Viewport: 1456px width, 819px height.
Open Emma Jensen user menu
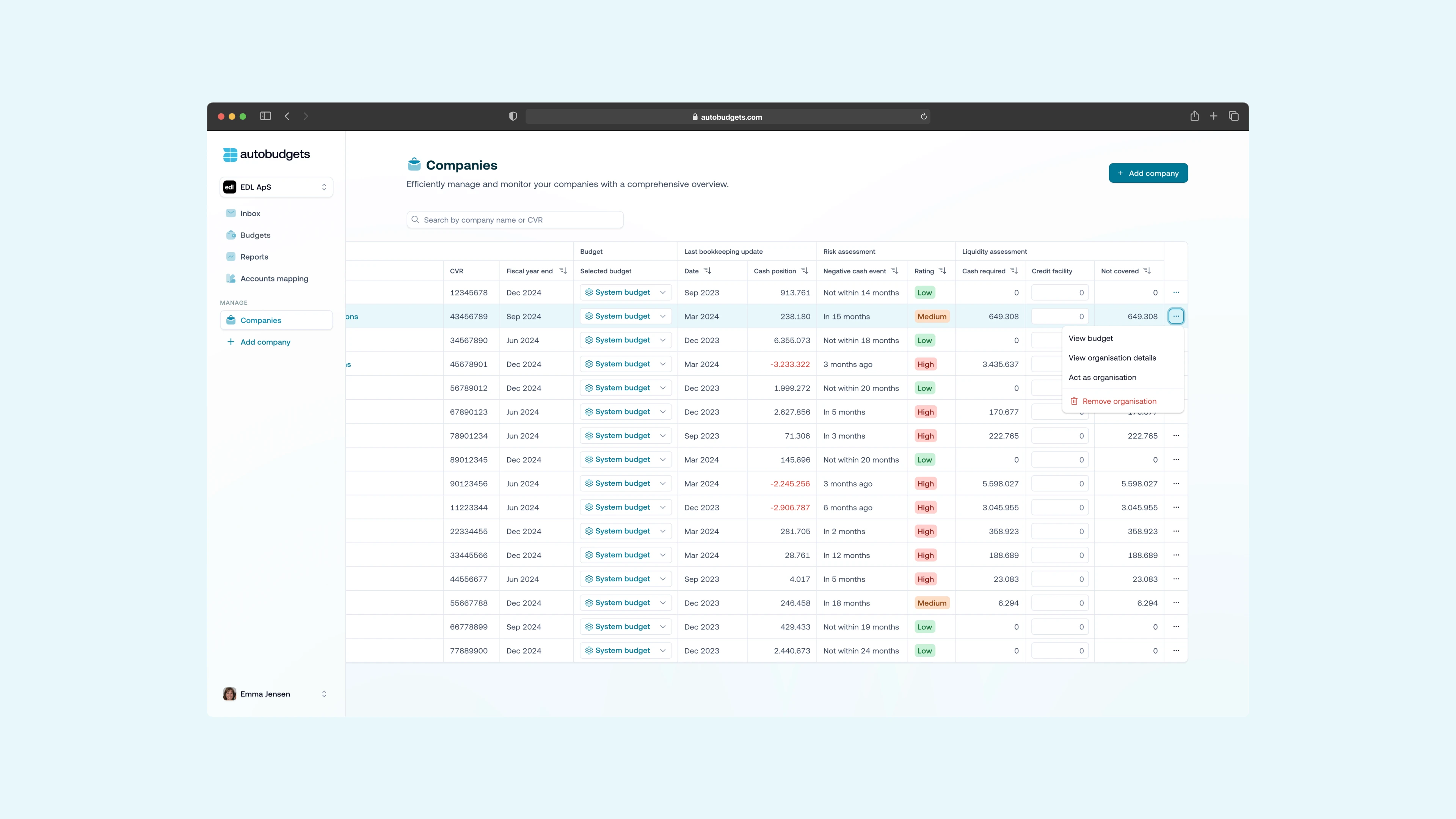click(x=276, y=694)
